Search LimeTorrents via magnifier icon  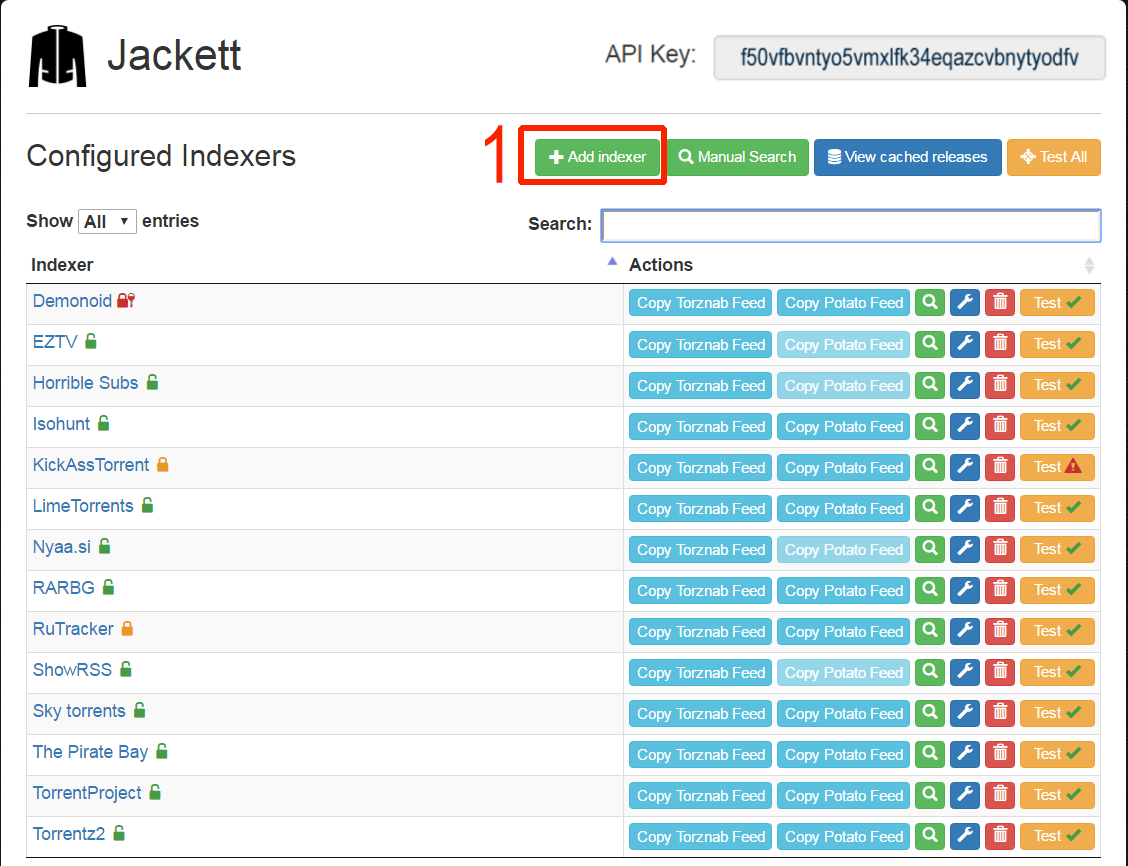click(930, 508)
